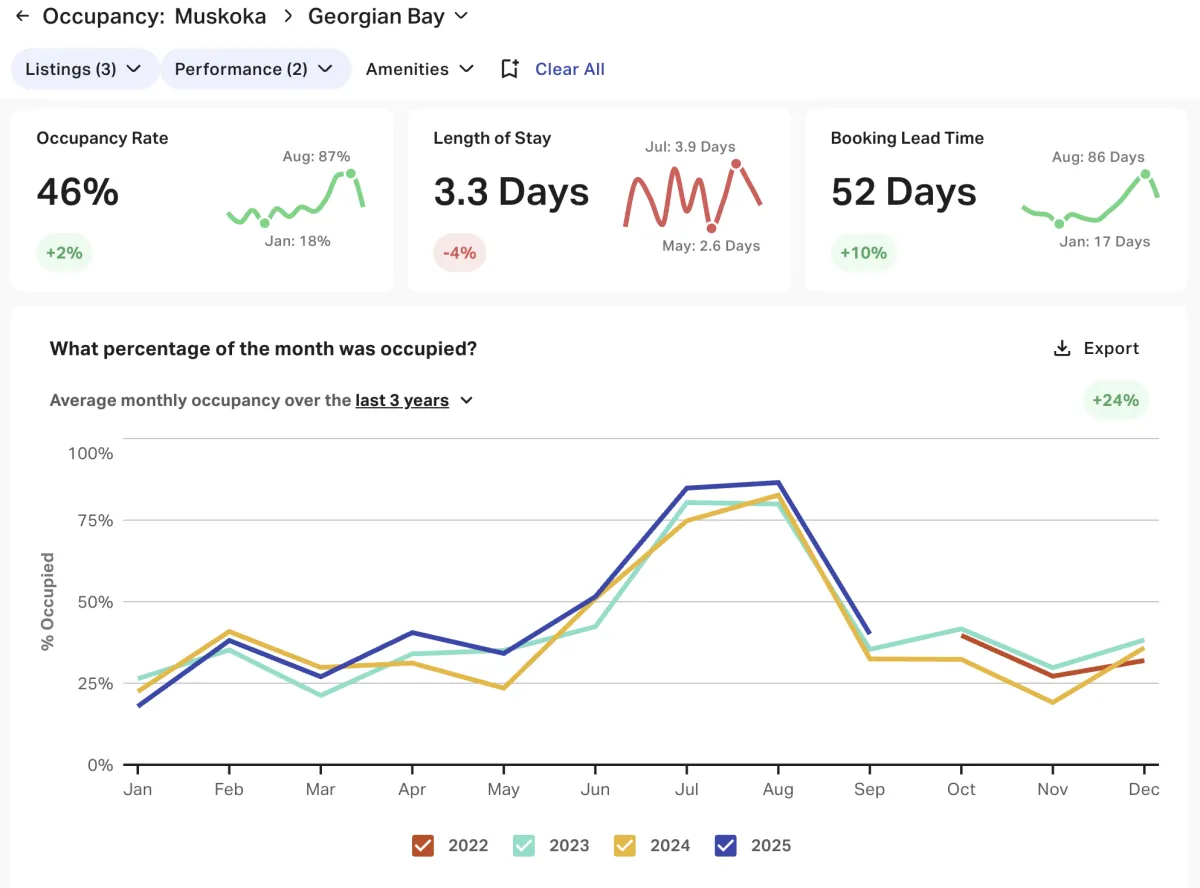Hide the 2025 series via checkbox

click(x=726, y=845)
